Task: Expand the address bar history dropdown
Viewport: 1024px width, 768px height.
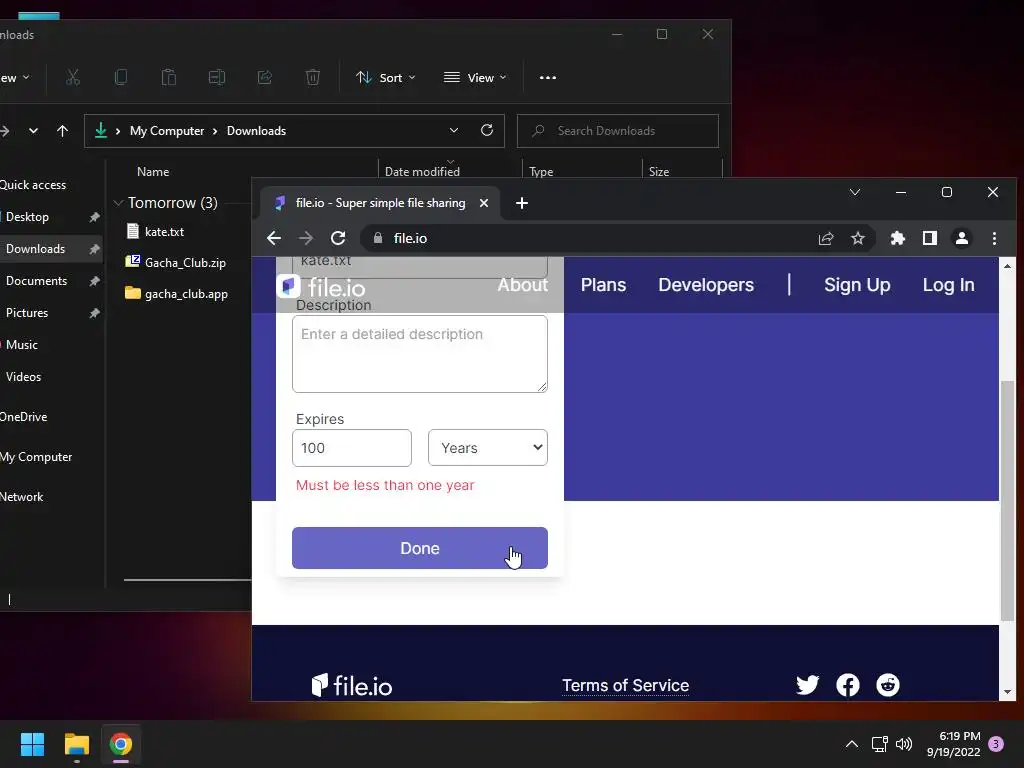Action: pos(454,130)
